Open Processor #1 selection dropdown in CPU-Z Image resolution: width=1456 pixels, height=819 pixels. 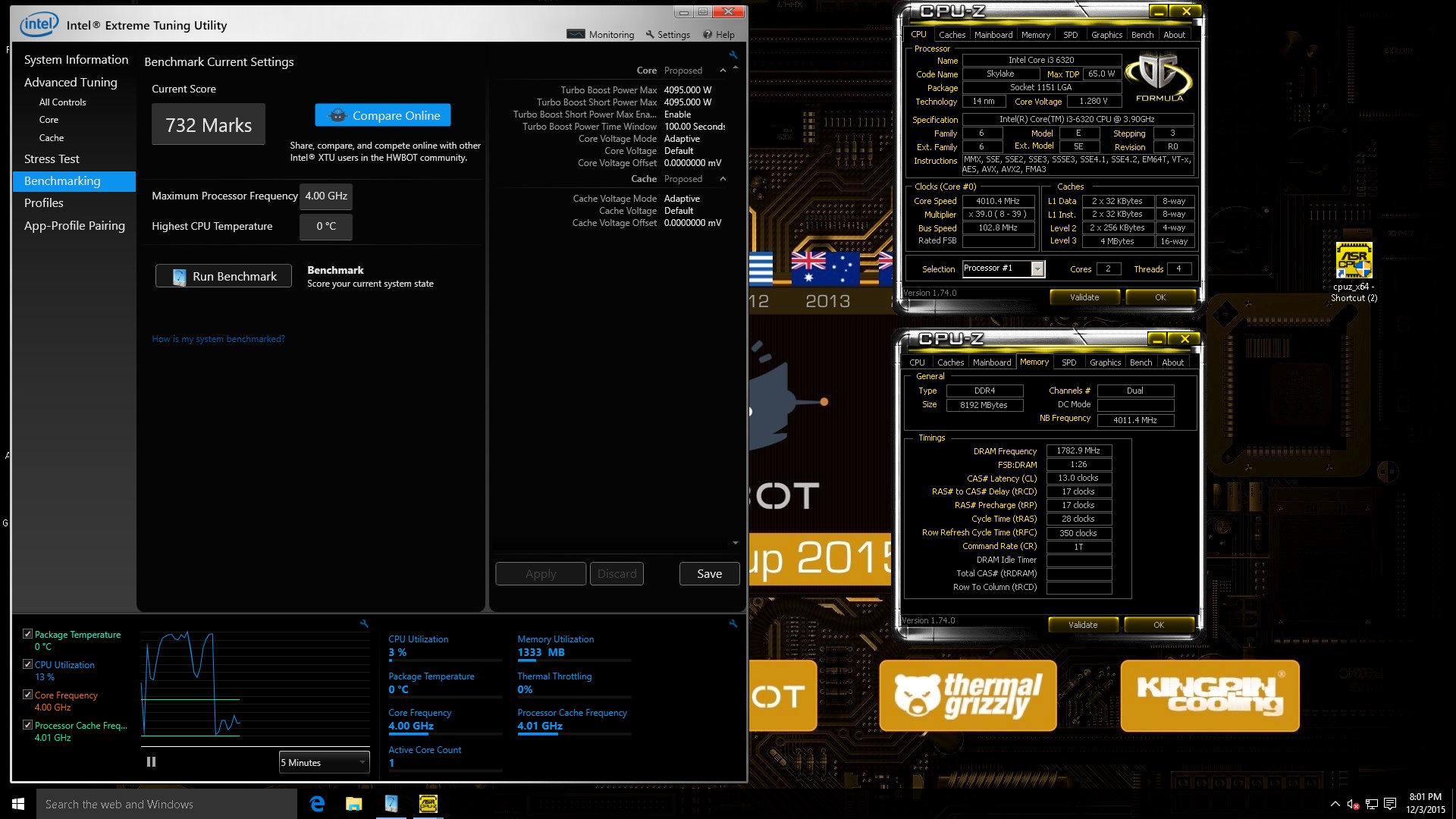pyautogui.click(x=1003, y=268)
